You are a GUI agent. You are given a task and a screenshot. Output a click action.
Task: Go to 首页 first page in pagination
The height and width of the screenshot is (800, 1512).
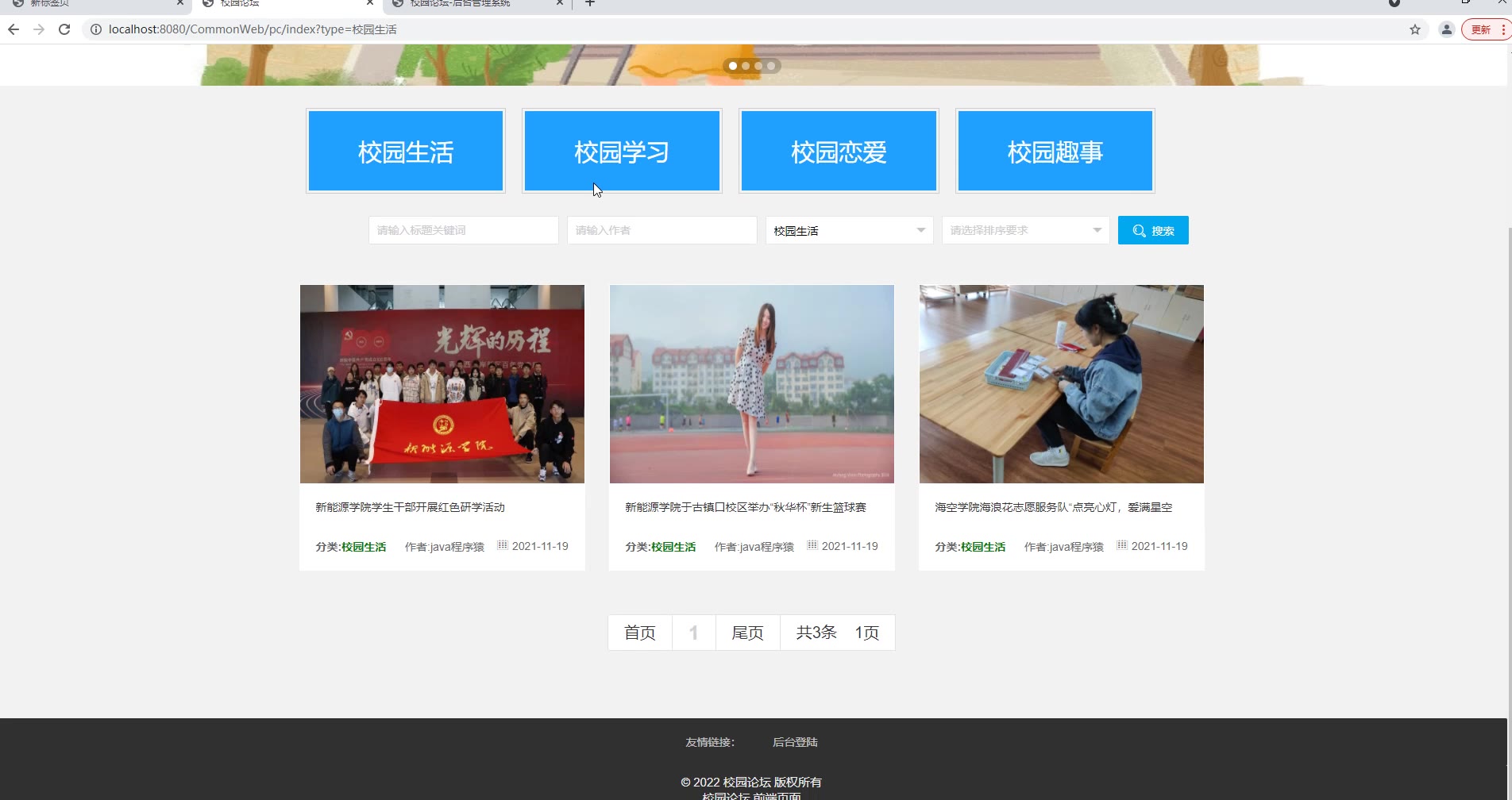(640, 633)
